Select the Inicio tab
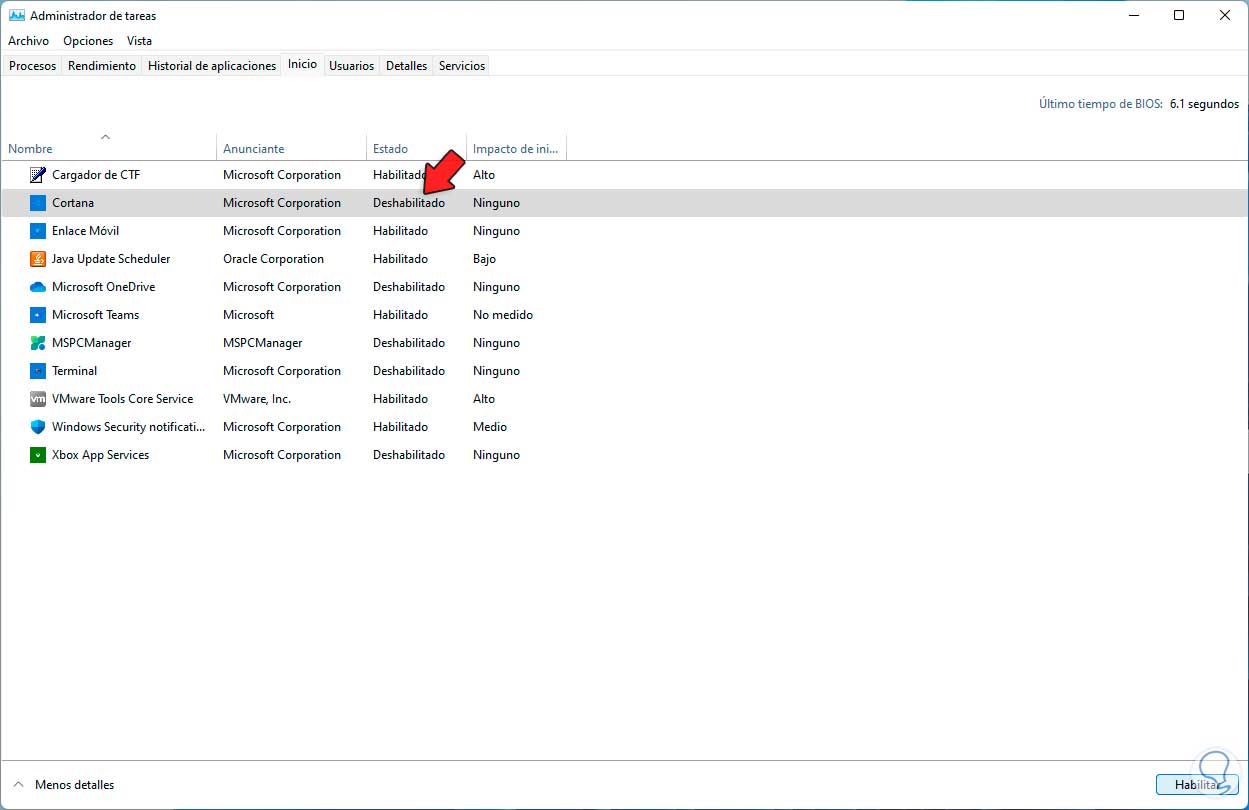Viewport: 1249px width, 810px height. [x=302, y=64]
